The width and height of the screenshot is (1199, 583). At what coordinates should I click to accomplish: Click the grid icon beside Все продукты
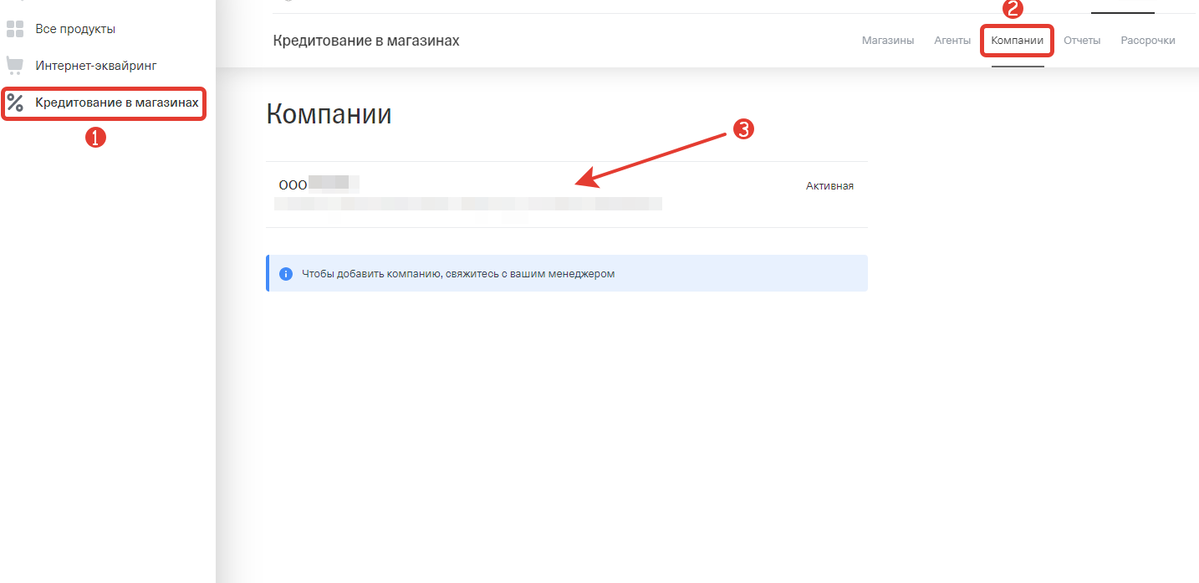coord(15,29)
